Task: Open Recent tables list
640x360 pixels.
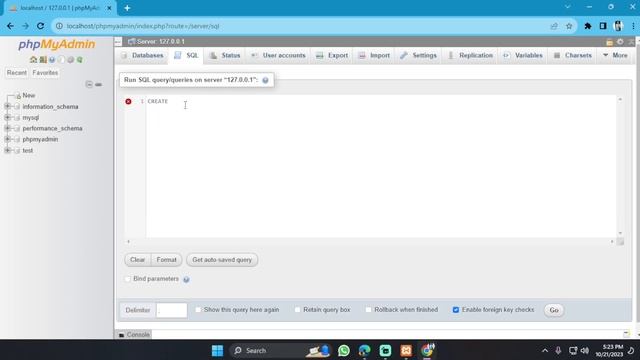Action: [17, 73]
